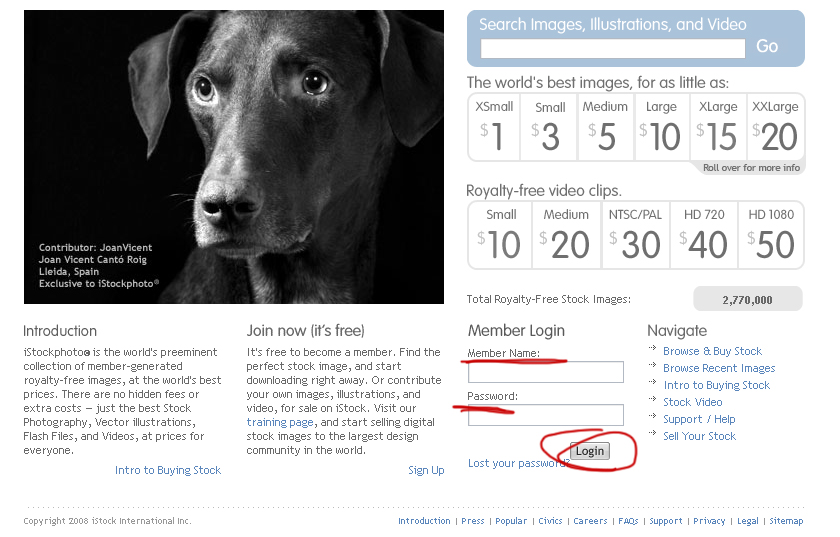
Task: Select the XXLarge $20 image price
Action: pos(776,127)
